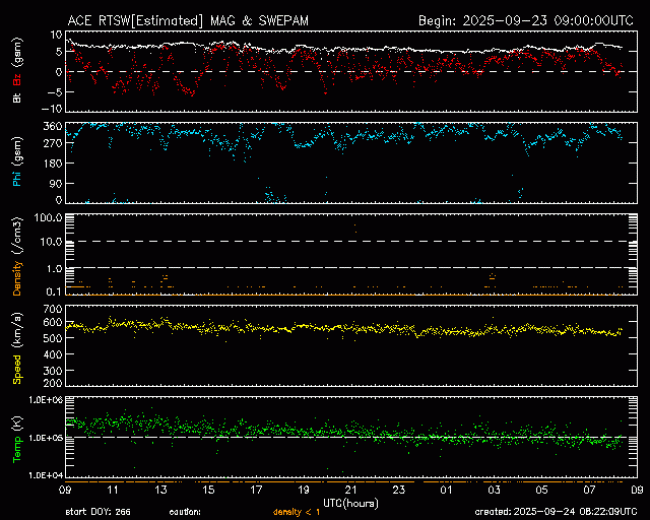Select the '13' hour label on time axis

click(161, 490)
